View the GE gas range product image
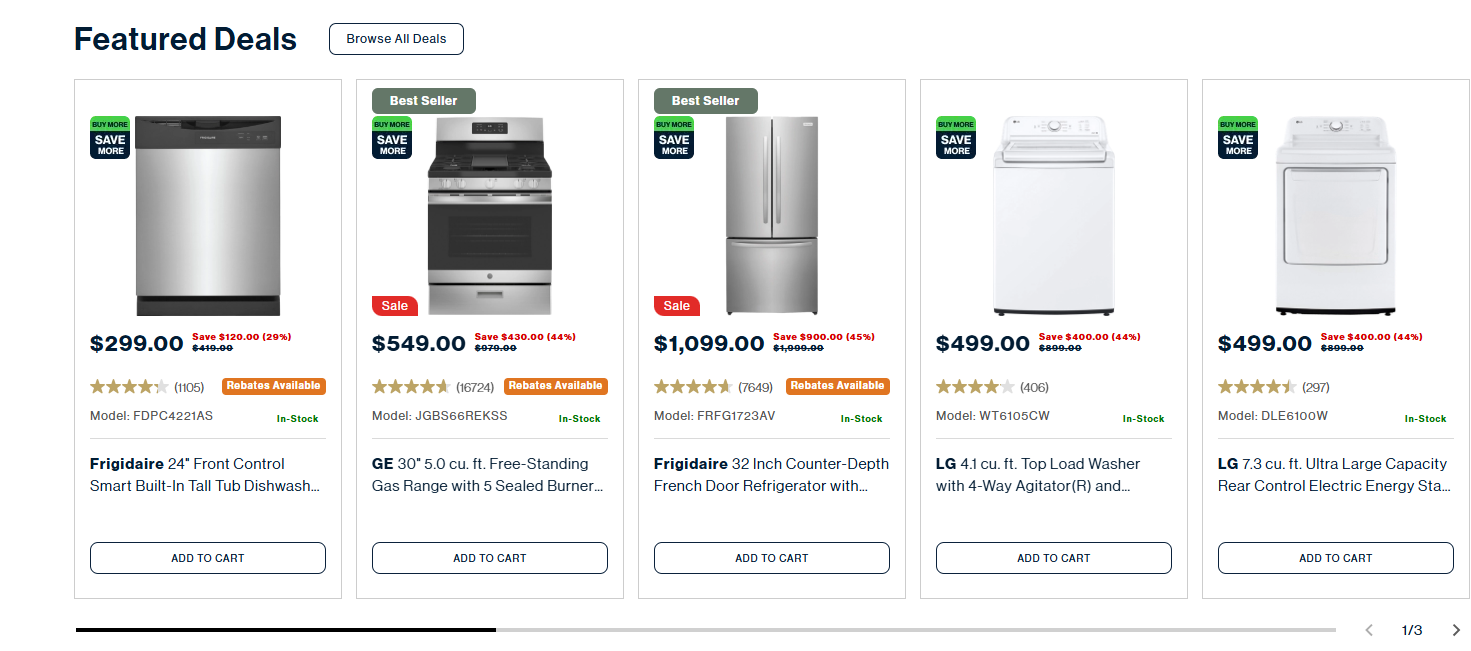The width and height of the screenshot is (1471, 651). (490, 215)
